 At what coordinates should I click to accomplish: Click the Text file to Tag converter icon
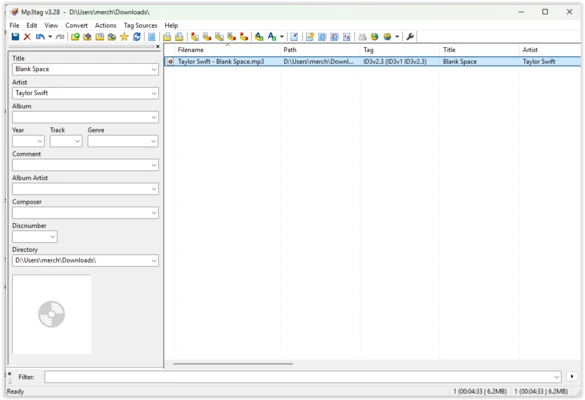(232, 37)
